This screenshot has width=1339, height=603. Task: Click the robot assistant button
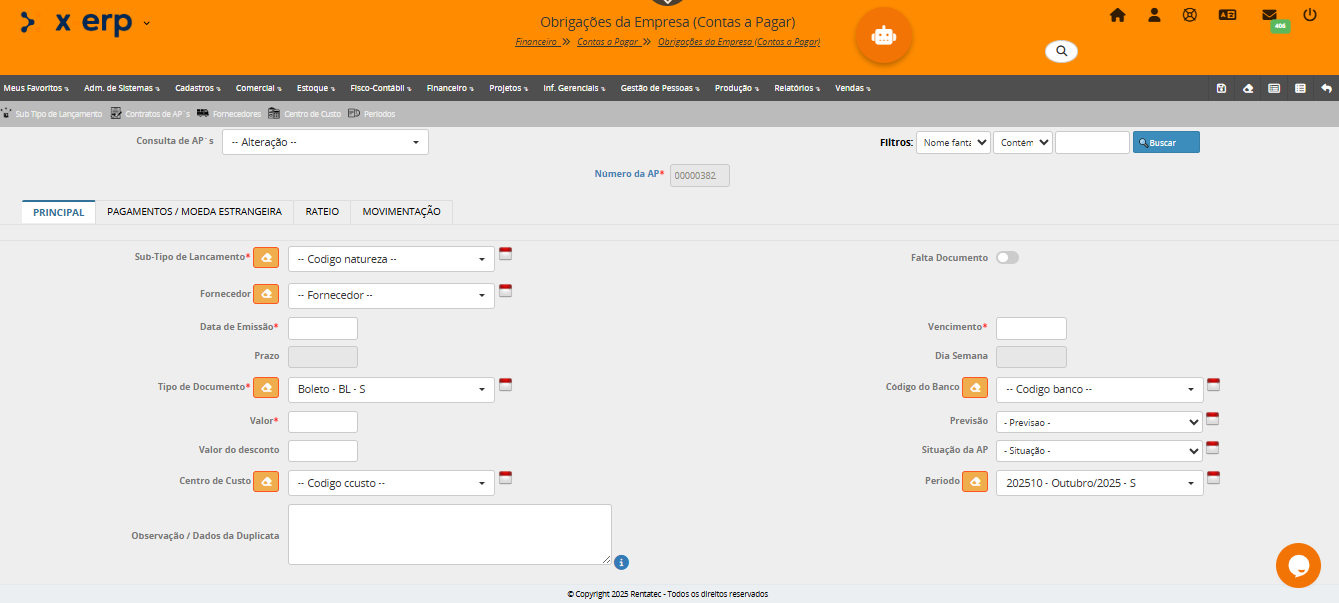883,36
